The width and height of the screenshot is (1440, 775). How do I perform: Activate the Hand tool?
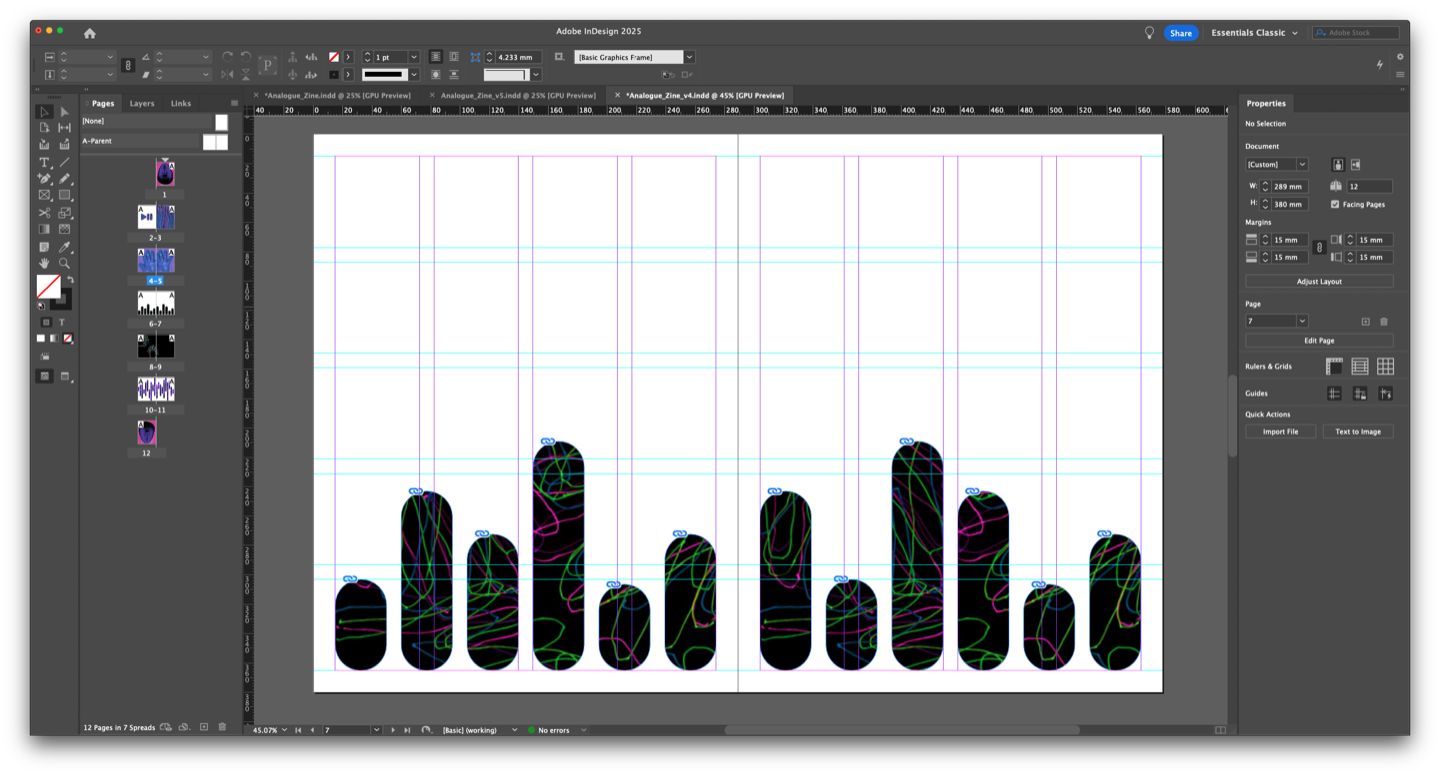point(44,264)
